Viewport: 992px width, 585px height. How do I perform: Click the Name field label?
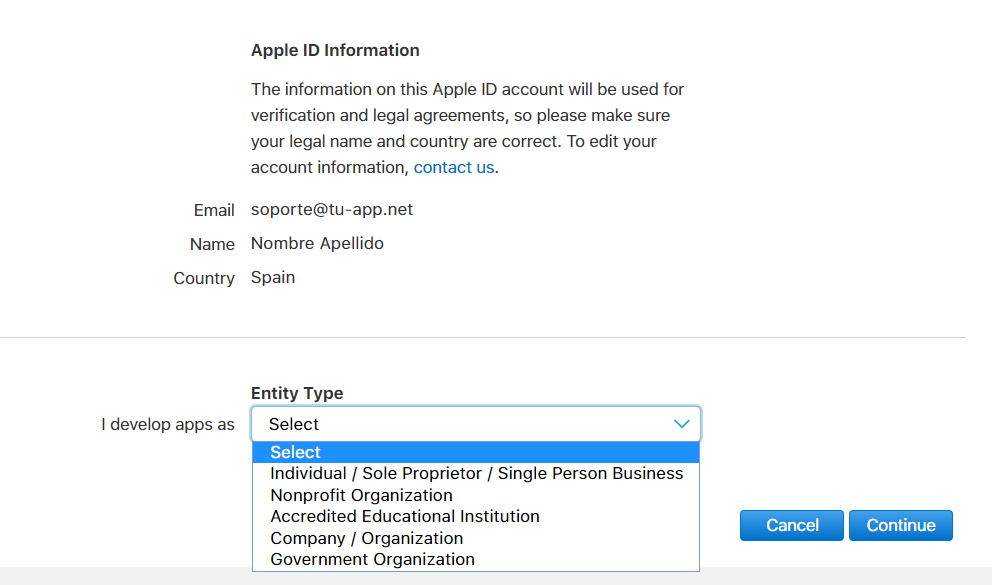point(212,245)
